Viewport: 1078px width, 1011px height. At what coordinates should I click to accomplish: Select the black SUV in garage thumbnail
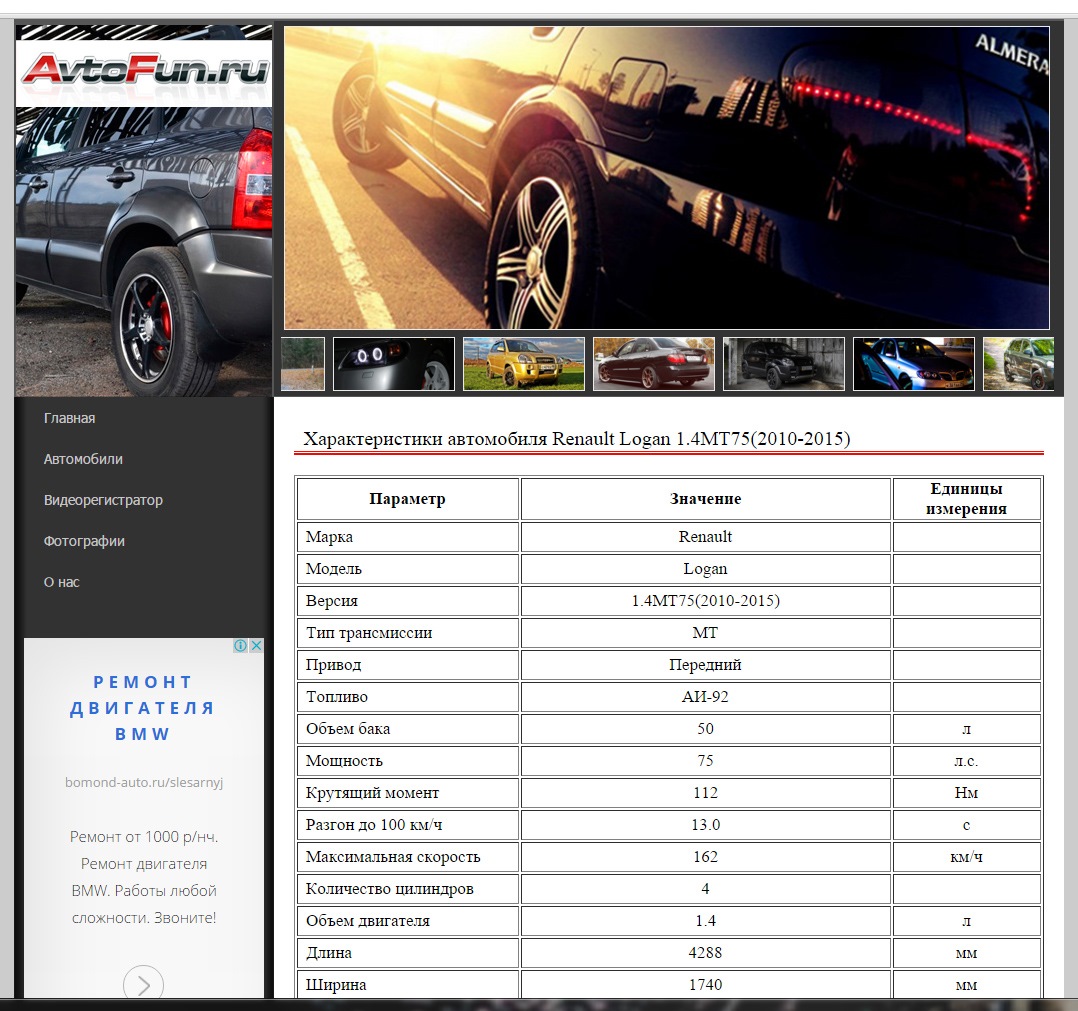point(784,364)
